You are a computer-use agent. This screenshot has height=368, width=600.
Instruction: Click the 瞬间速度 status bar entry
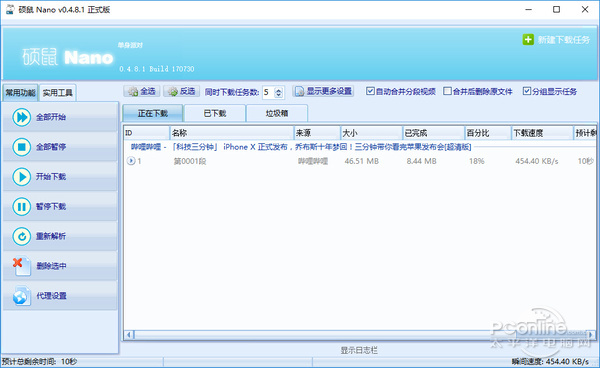(x=550, y=361)
